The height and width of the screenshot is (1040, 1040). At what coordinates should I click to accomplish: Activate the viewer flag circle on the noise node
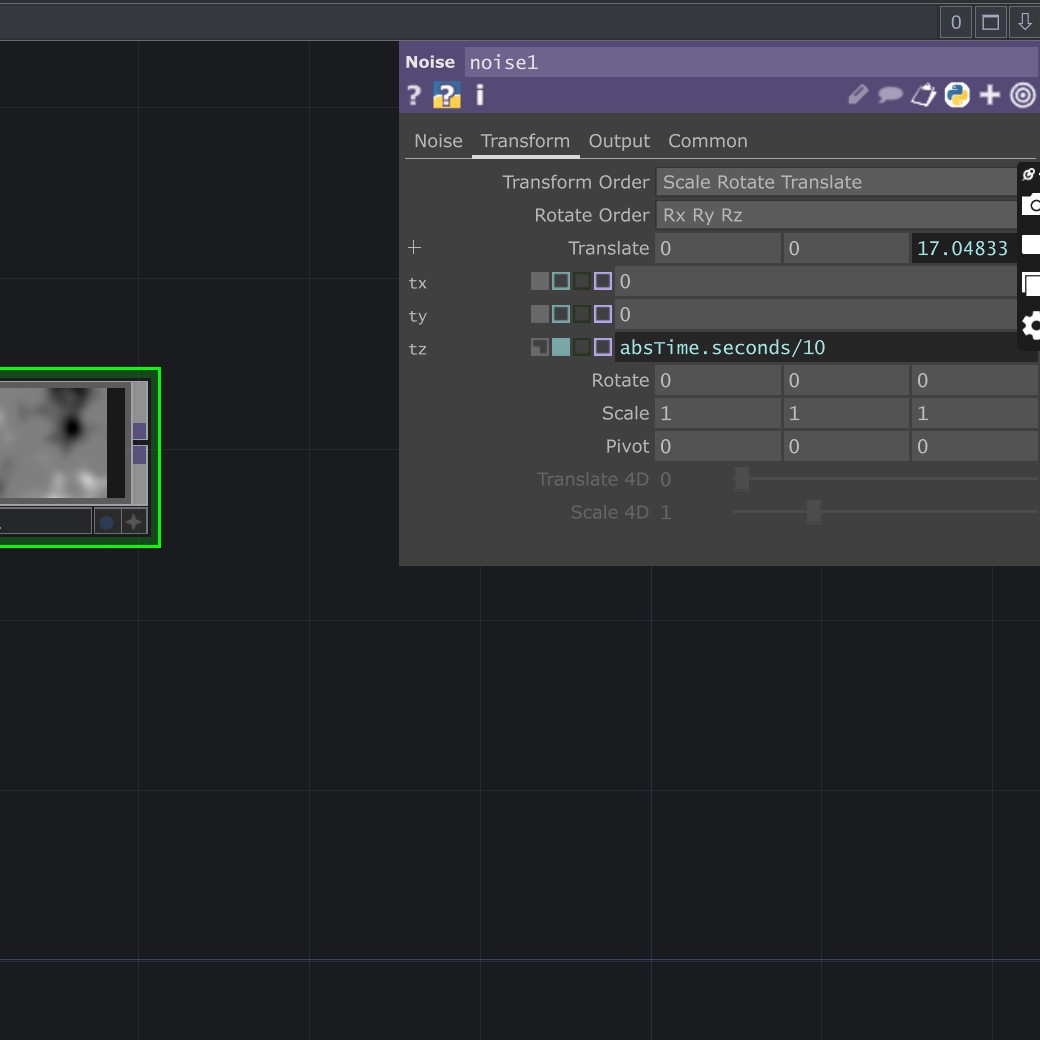pos(106,521)
